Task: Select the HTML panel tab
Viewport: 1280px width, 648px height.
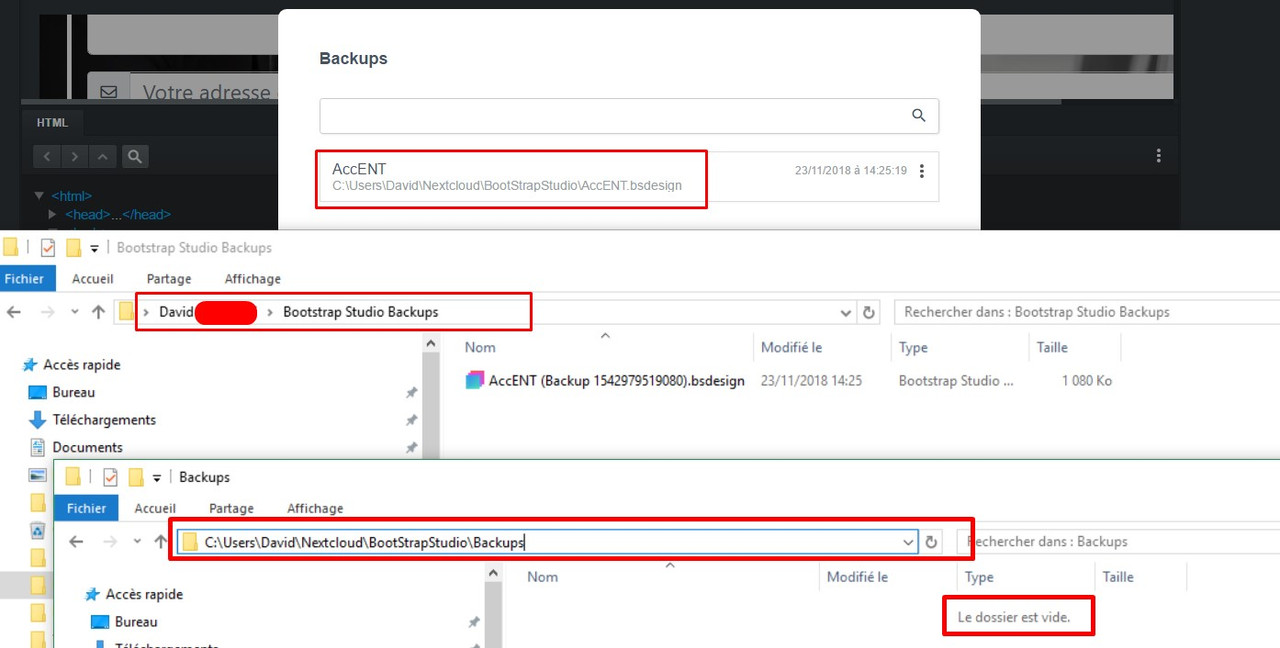Action: coord(52,123)
